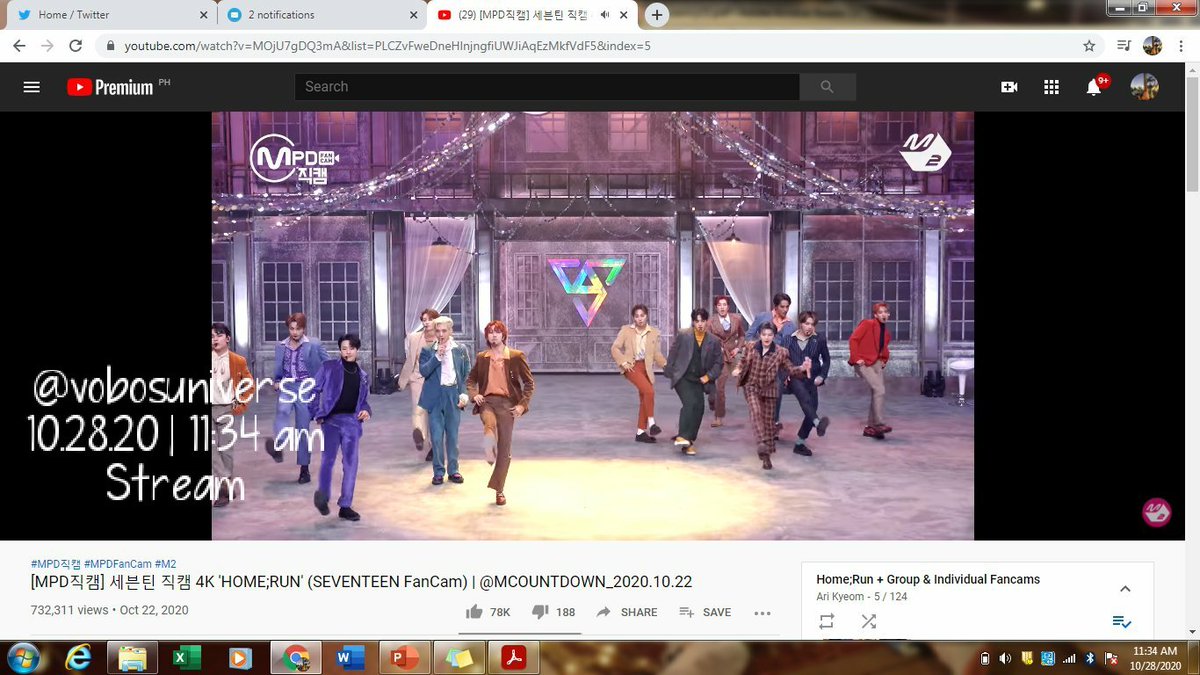Open Internet Explorer from taskbar
This screenshot has width=1200, height=675.
78,658
